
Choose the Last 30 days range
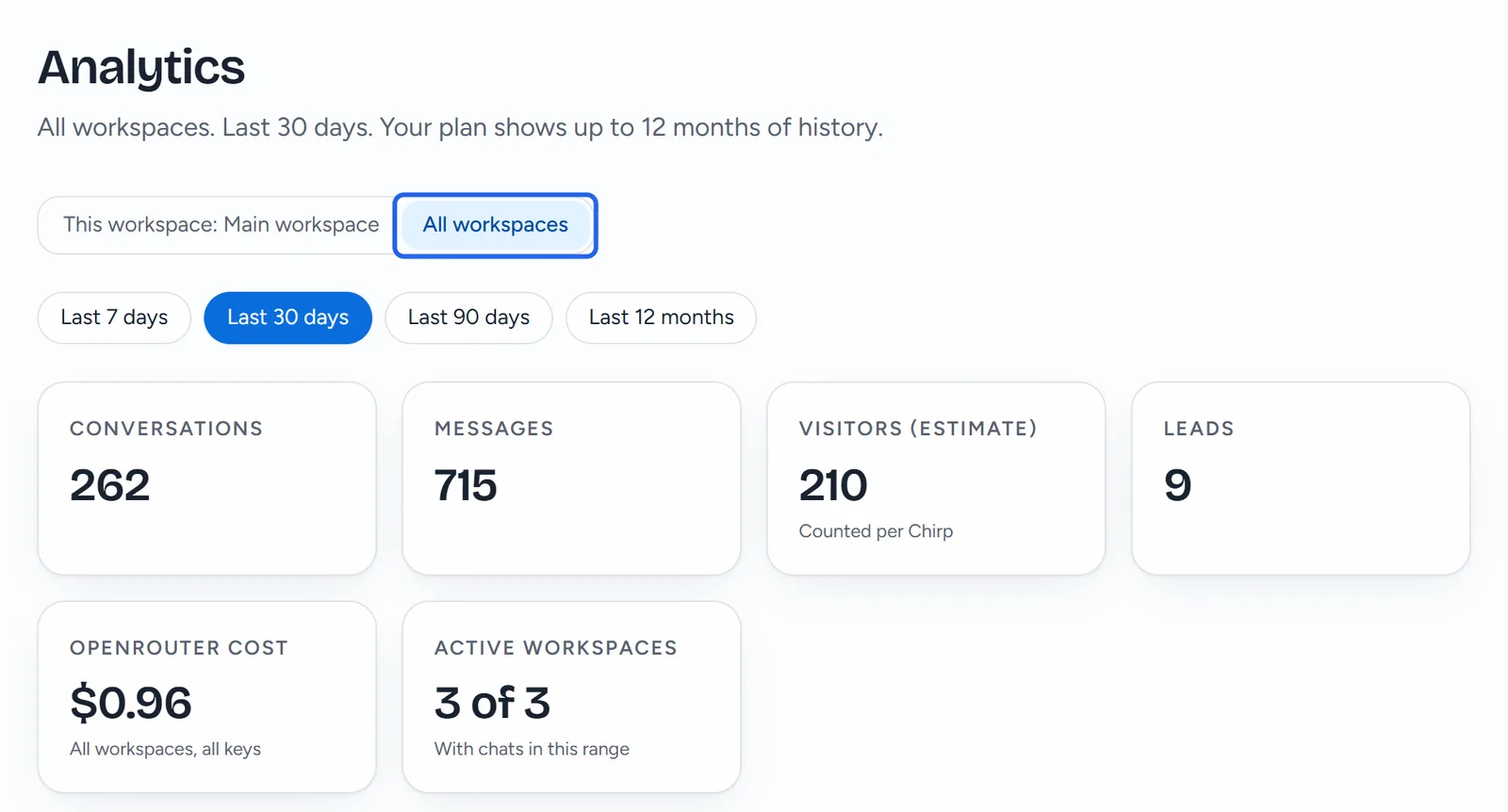coord(287,317)
